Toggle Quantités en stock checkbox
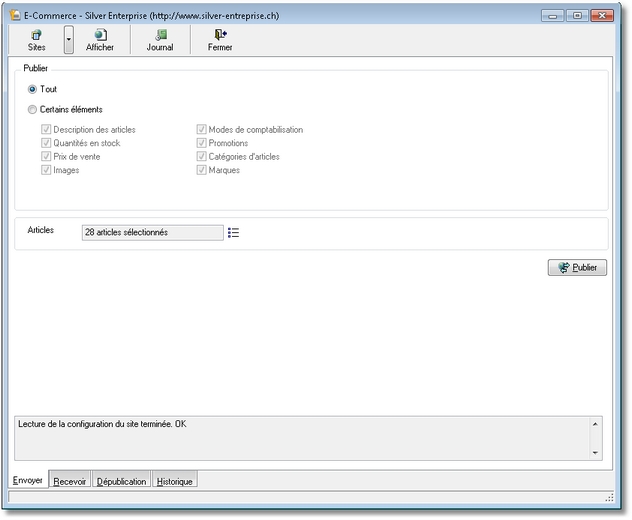 (x=46, y=144)
